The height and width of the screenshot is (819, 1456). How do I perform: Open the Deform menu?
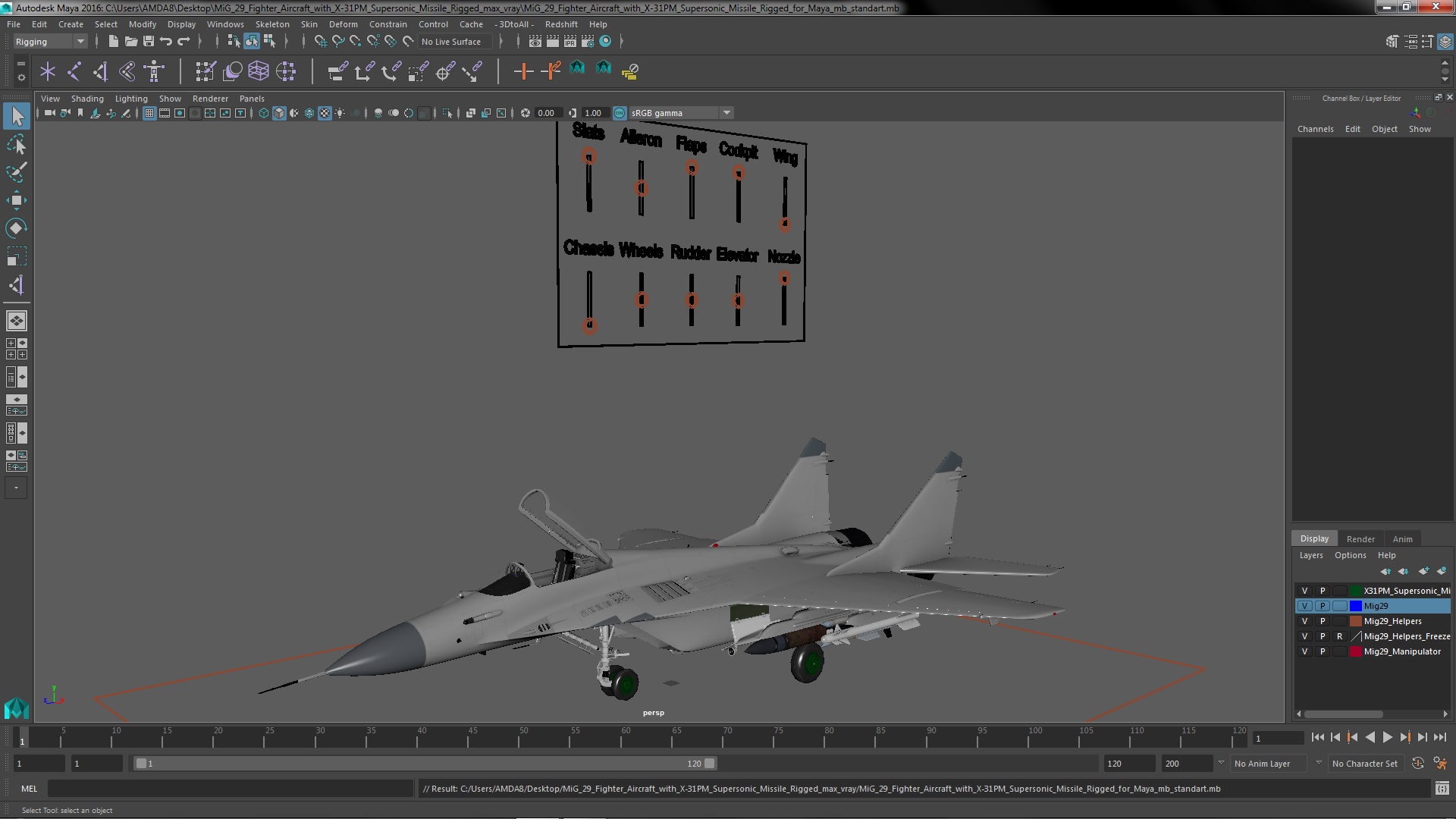[x=343, y=24]
